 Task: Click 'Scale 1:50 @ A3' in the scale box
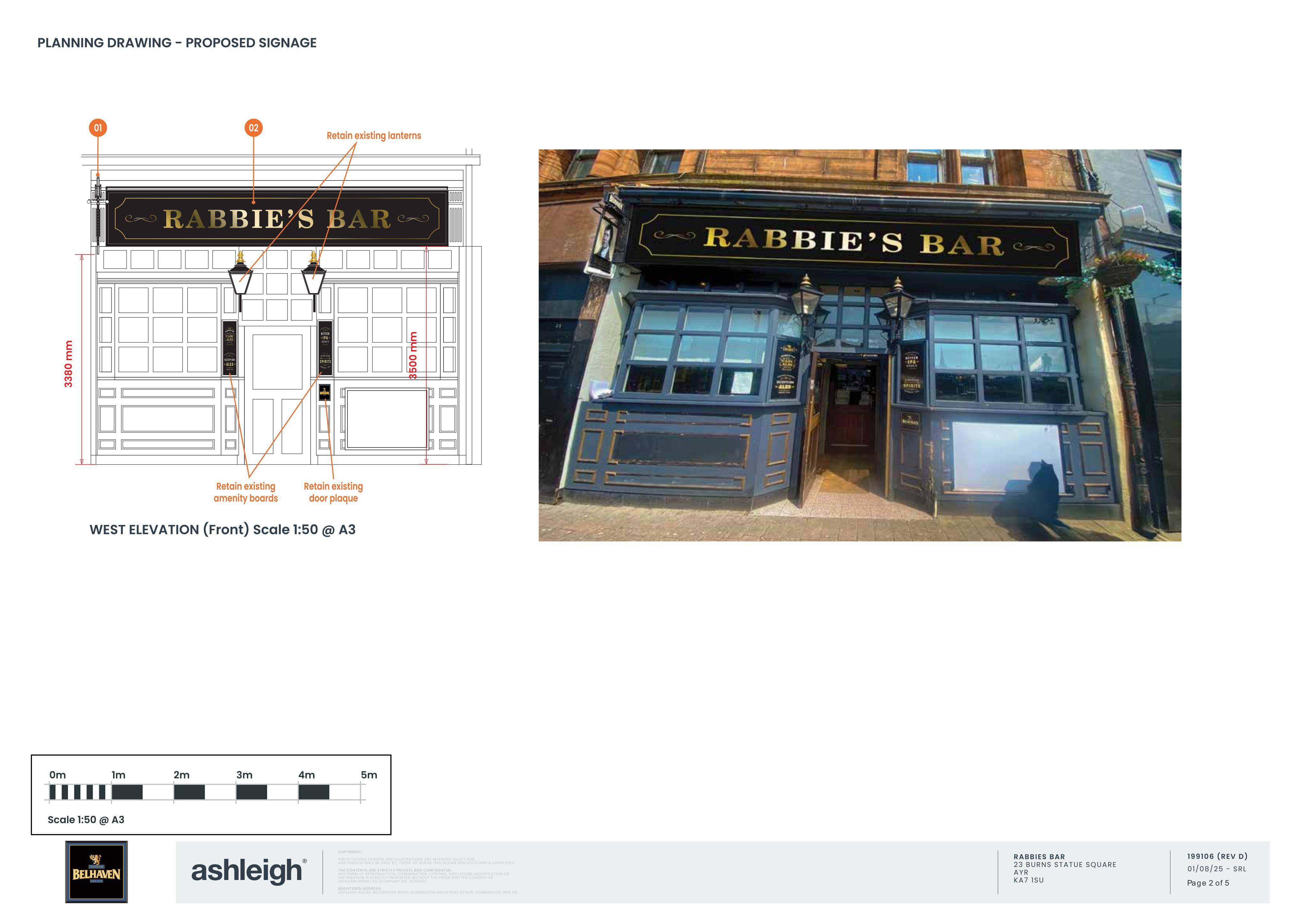(86, 820)
